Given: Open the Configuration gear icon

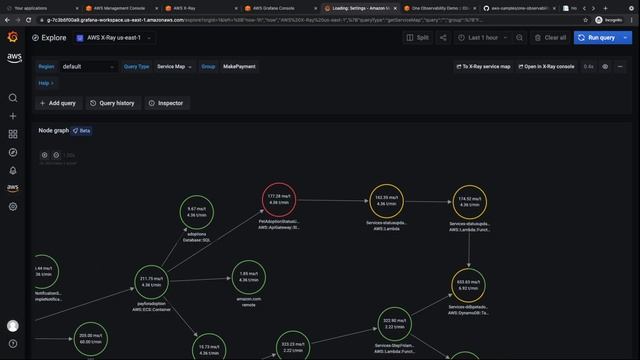Looking at the screenshot, I should [13, 207].
